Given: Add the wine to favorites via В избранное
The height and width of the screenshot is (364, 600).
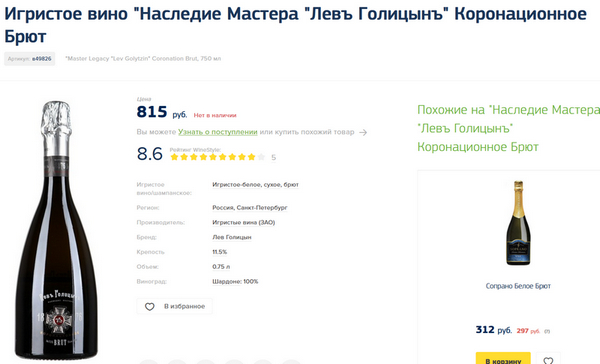Looking at the screenshot, I should tap(174, 306).
